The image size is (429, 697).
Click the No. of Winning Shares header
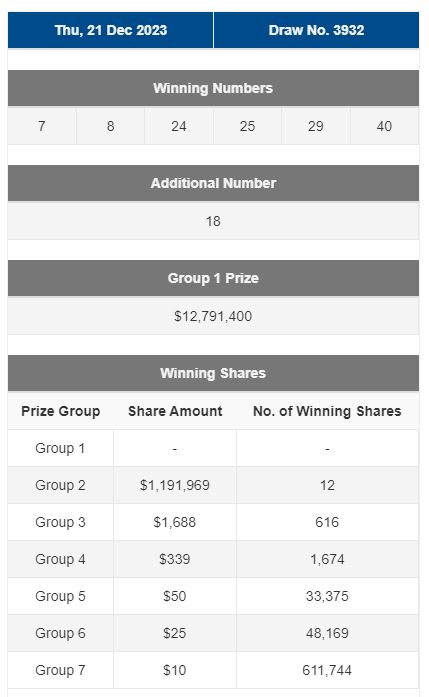(x=327, y=411)
